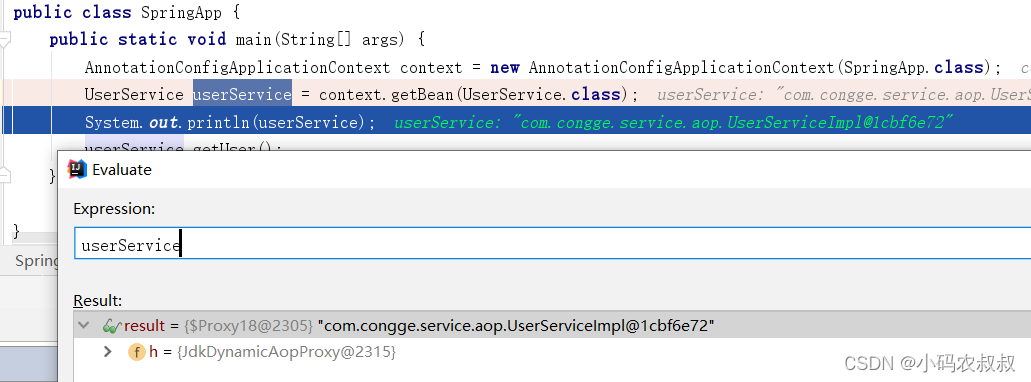Expand the h JdkDynamicAopProxy field
The width and height of the screenshot is (1031, 382).
click(x=108, y=352)
